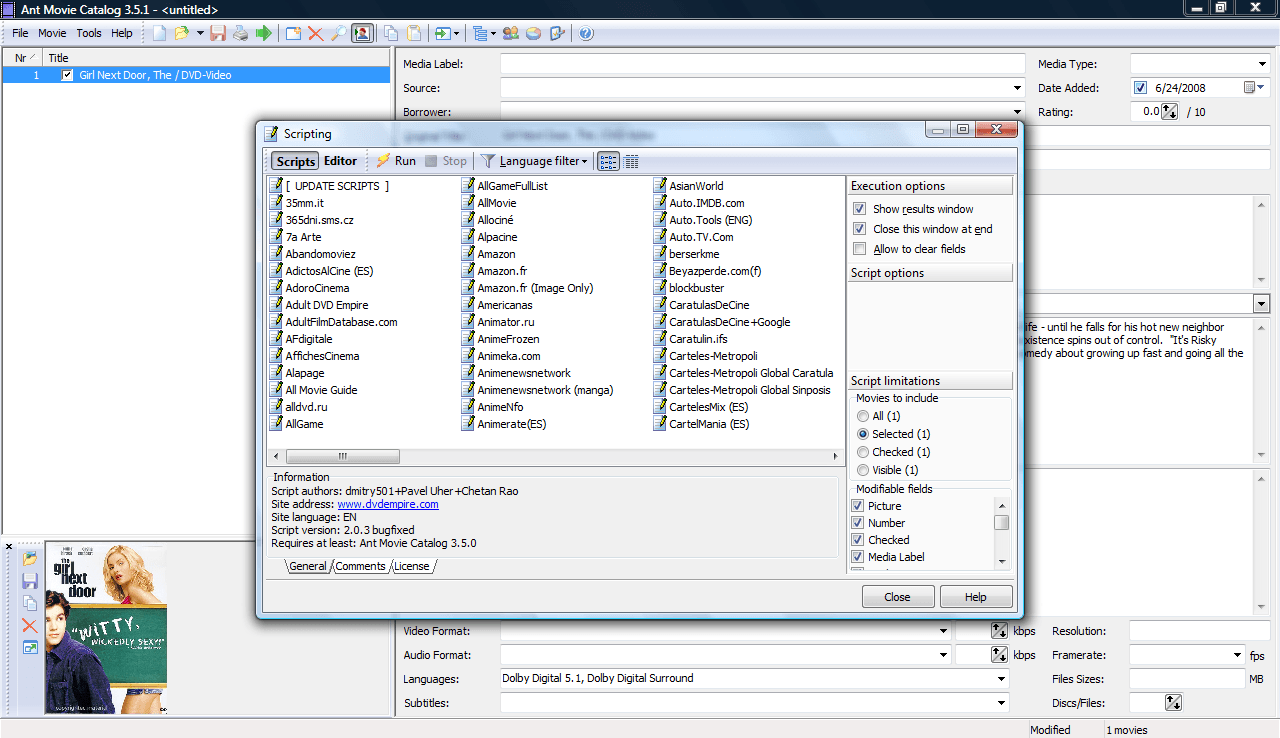
Task: Select the Selected (1) radio option
Action: [x=863, y=434]
